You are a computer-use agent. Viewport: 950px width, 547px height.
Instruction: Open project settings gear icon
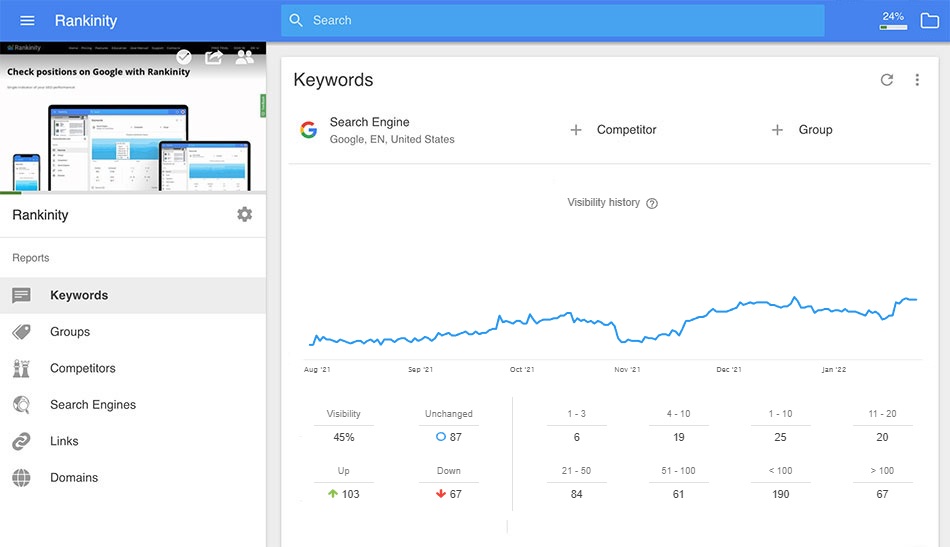244,214
